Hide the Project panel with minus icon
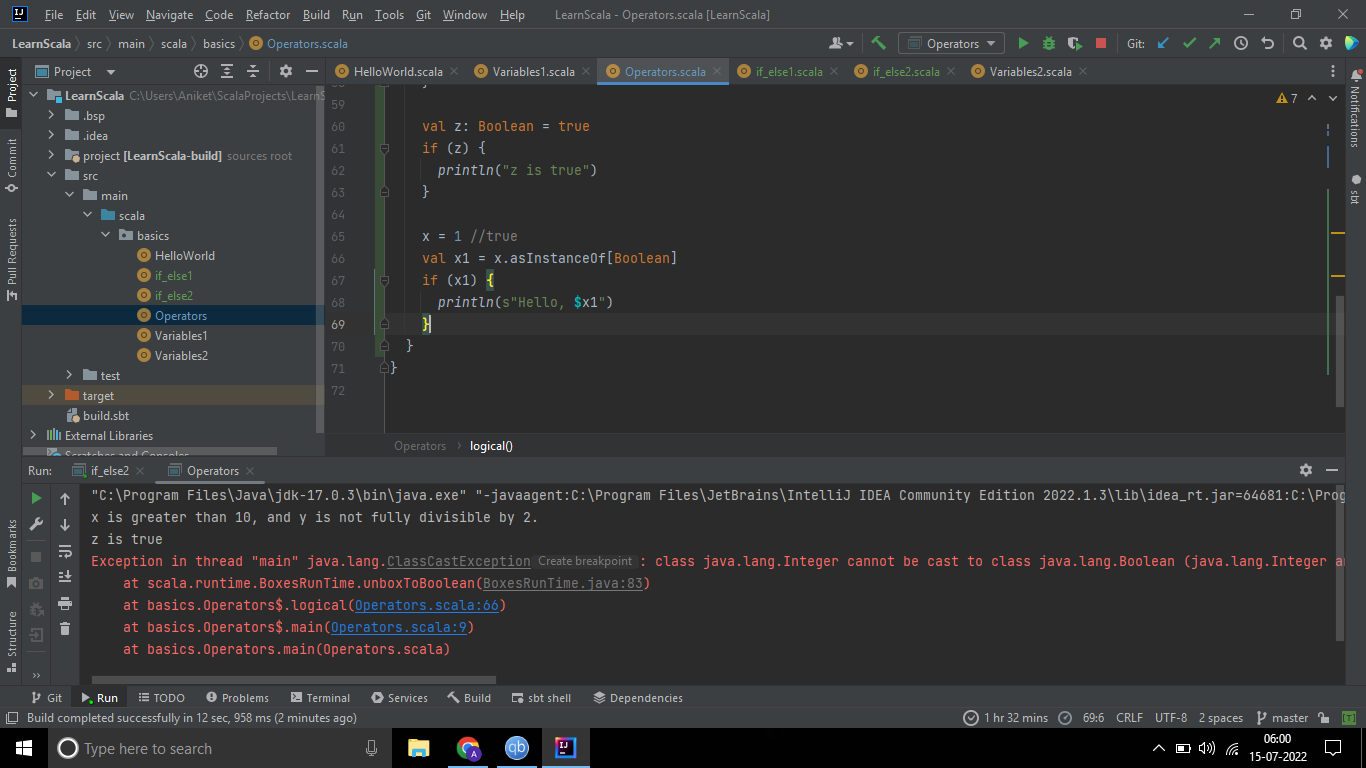The width and height of the screenshot is (1366, 768). 311,71
